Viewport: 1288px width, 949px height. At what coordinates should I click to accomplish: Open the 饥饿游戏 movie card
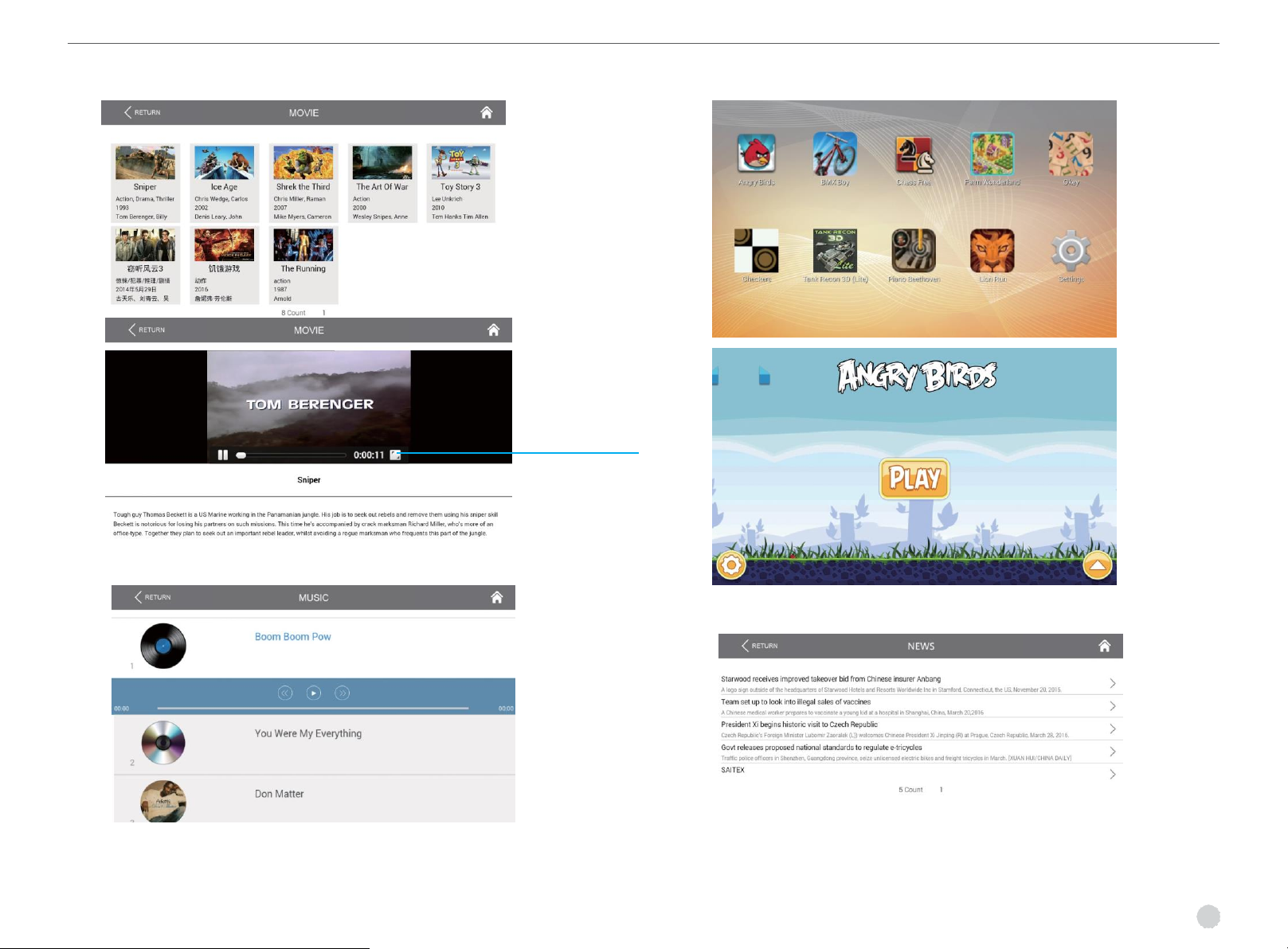224,265
